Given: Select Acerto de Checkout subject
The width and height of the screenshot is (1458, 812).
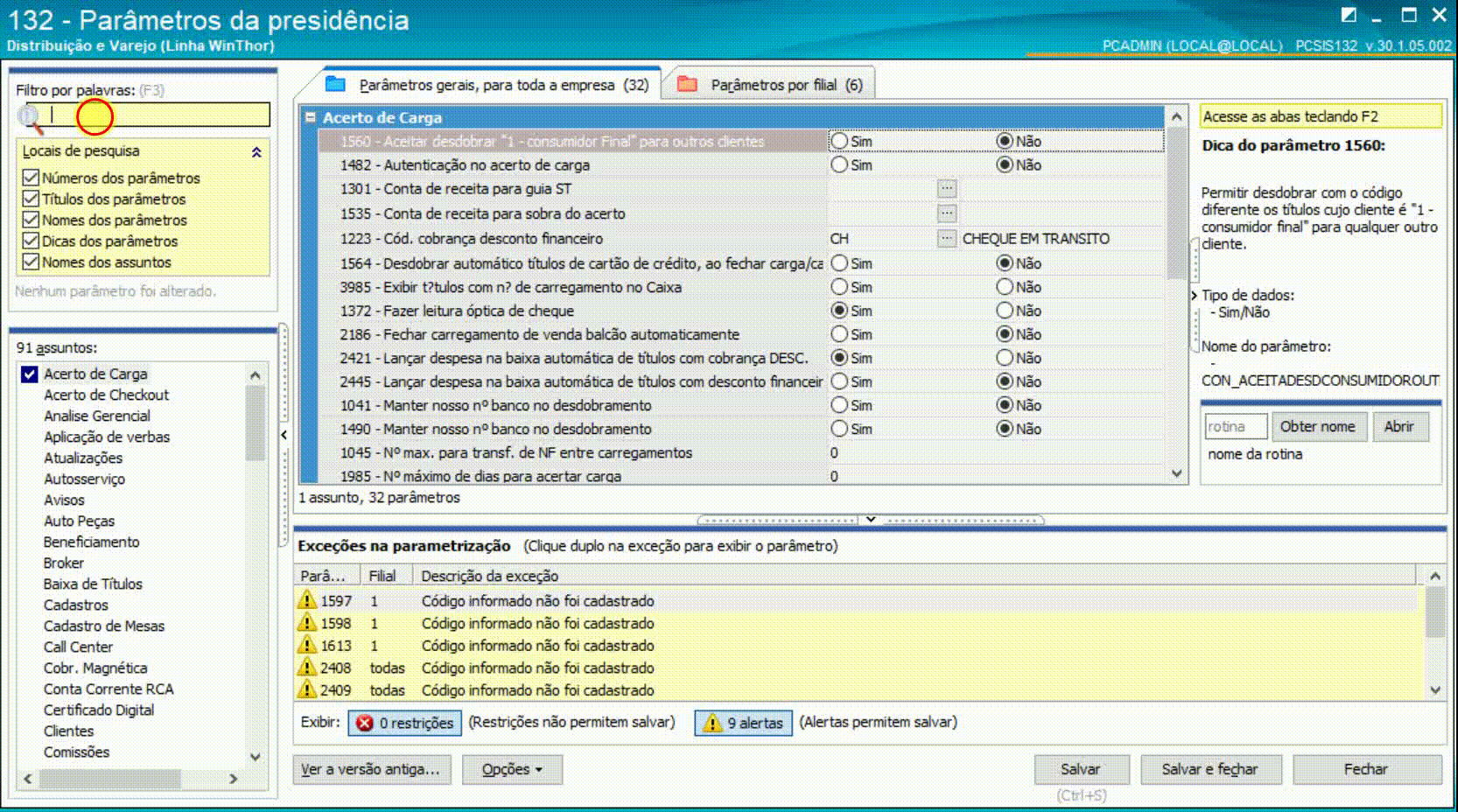Looking at the screenshot, I should pos(107,395).
